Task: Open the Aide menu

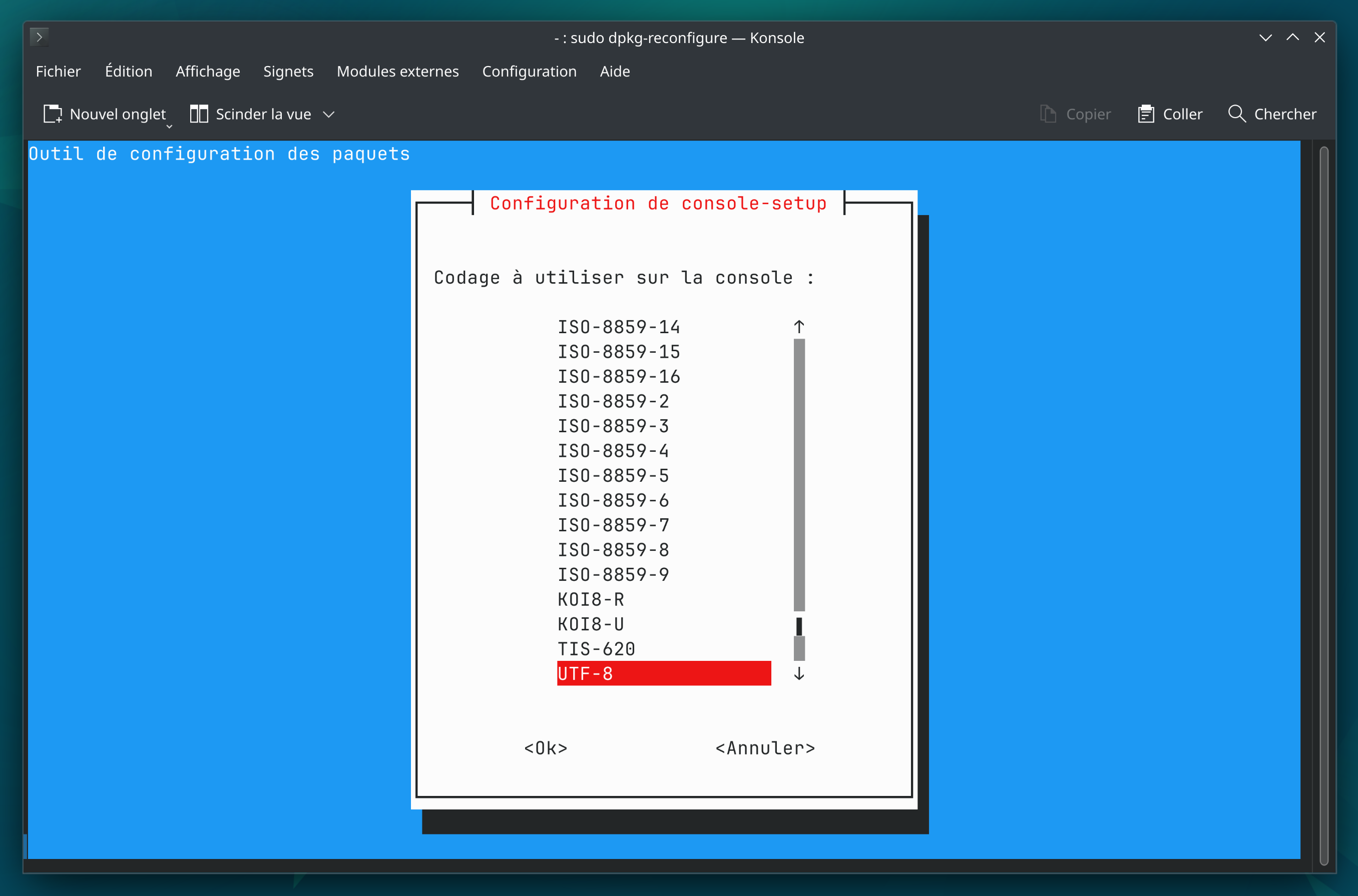Action: (615, 72)
